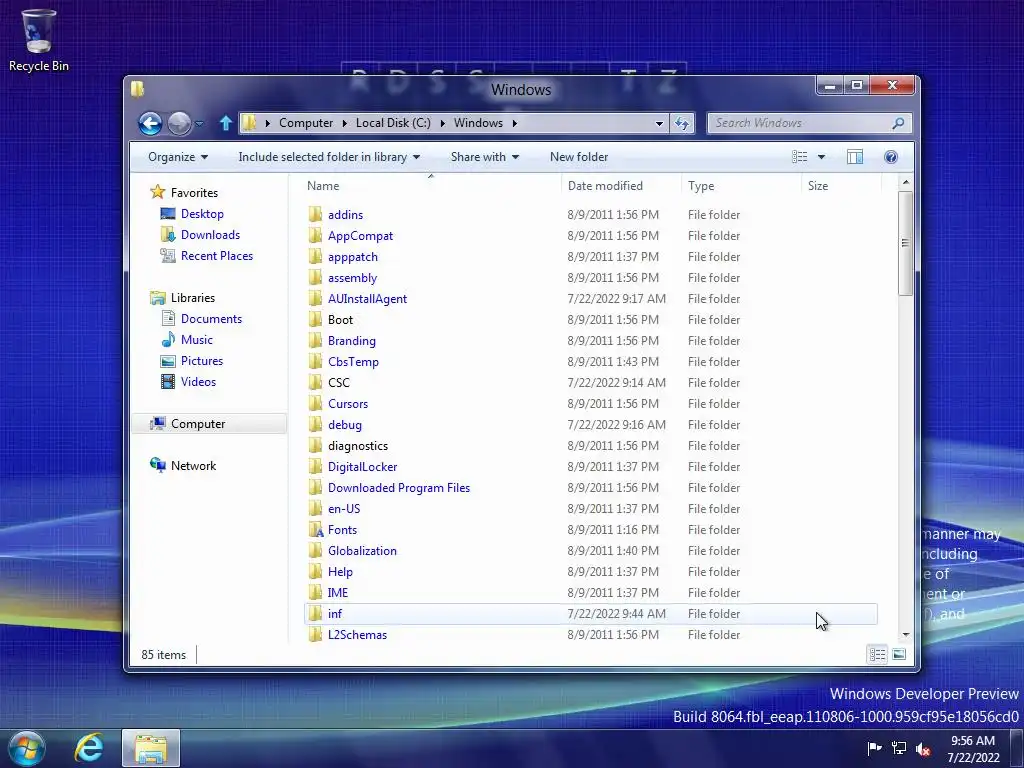The height and width of the screenshot is (768, 1024).
Task: Open the Start button orb
Action: point(27,749)
